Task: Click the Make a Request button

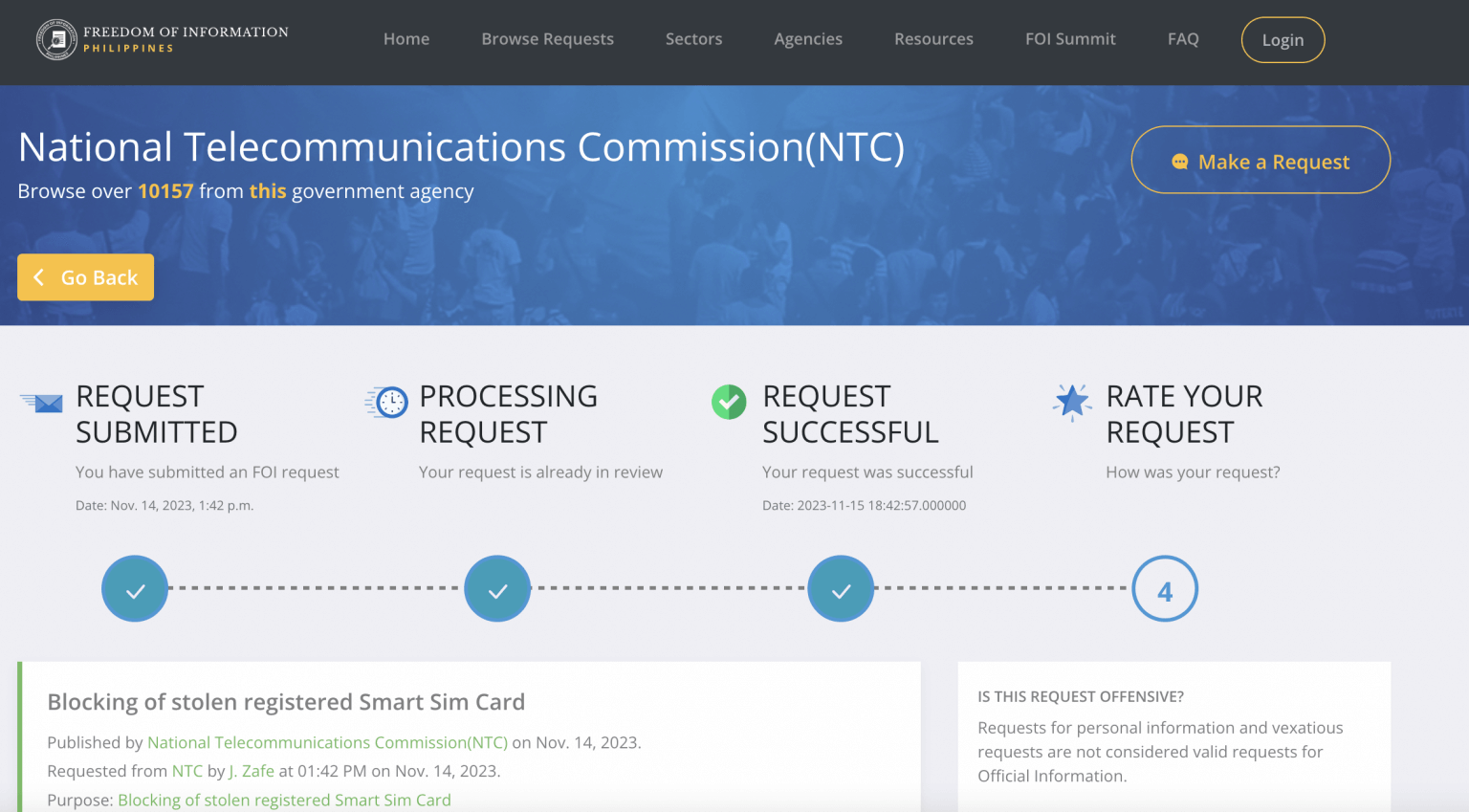Action: [1261, 161]
